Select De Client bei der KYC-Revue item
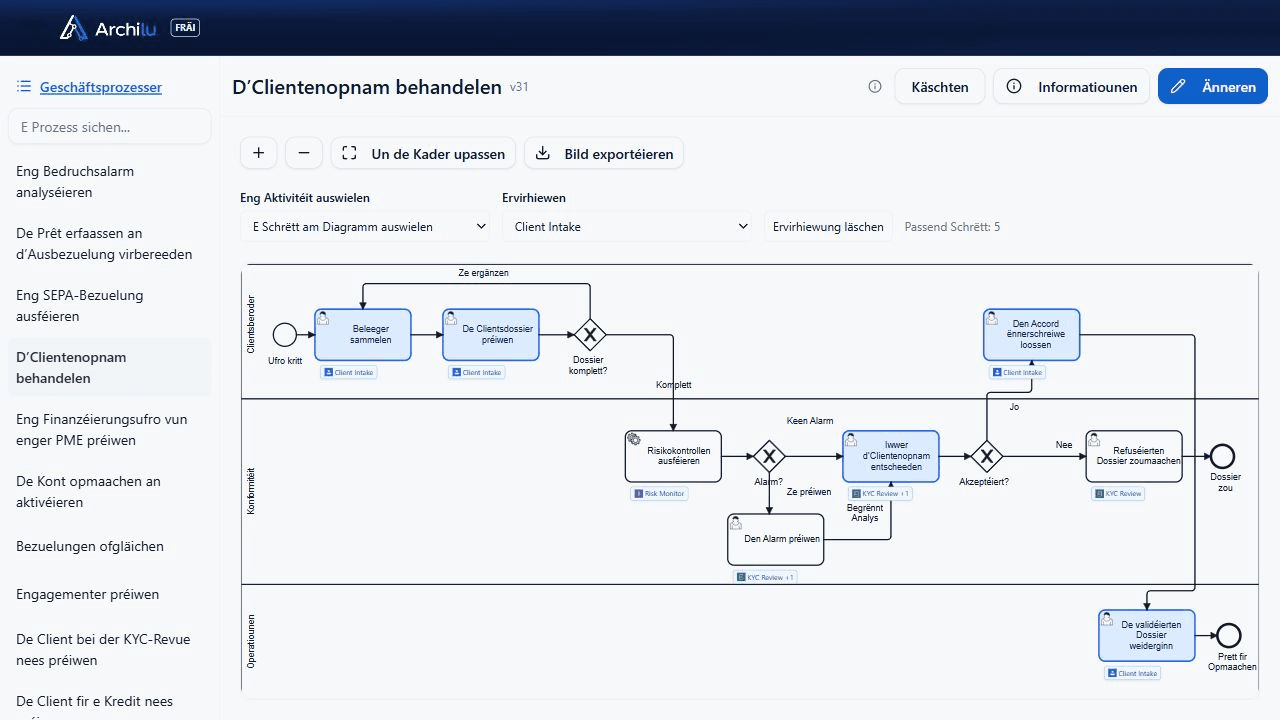The height and width of the screenshot is (720, 1280). coord(109,649)
